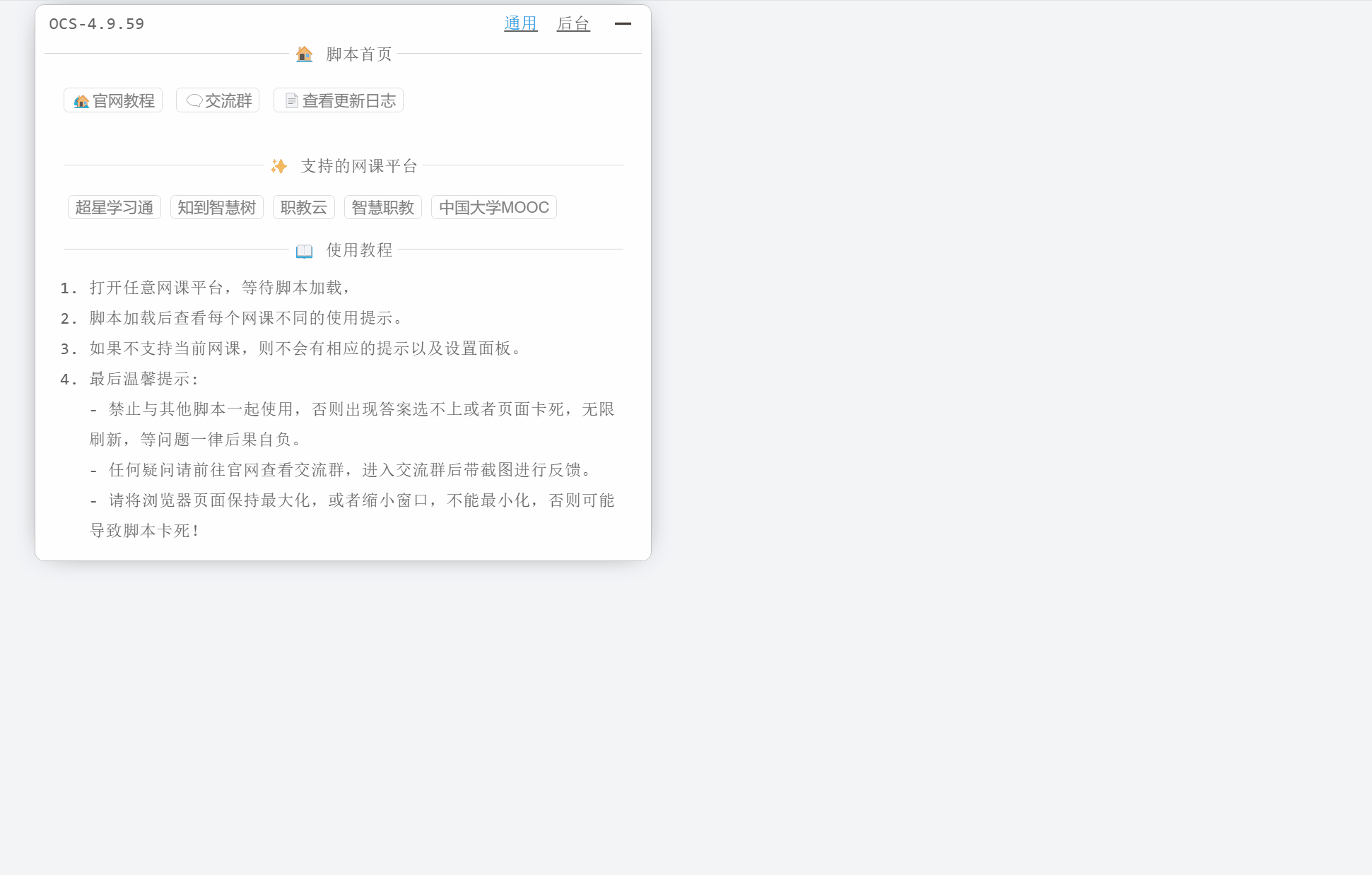The width and height of the screenshot is (1372, 875).
Task: Click the 支持的网课平台 section heading
Action: tap(358, 167)
